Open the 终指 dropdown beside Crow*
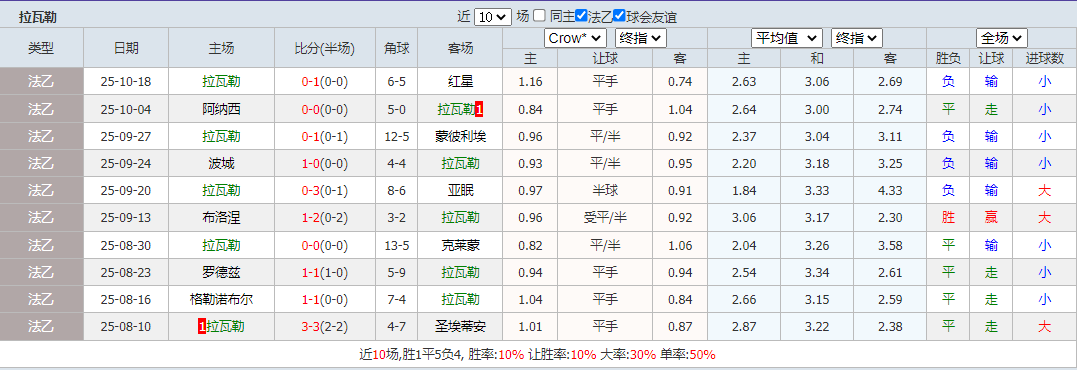The width and height of the screenshot is (1081, 370). click(640, 38)
